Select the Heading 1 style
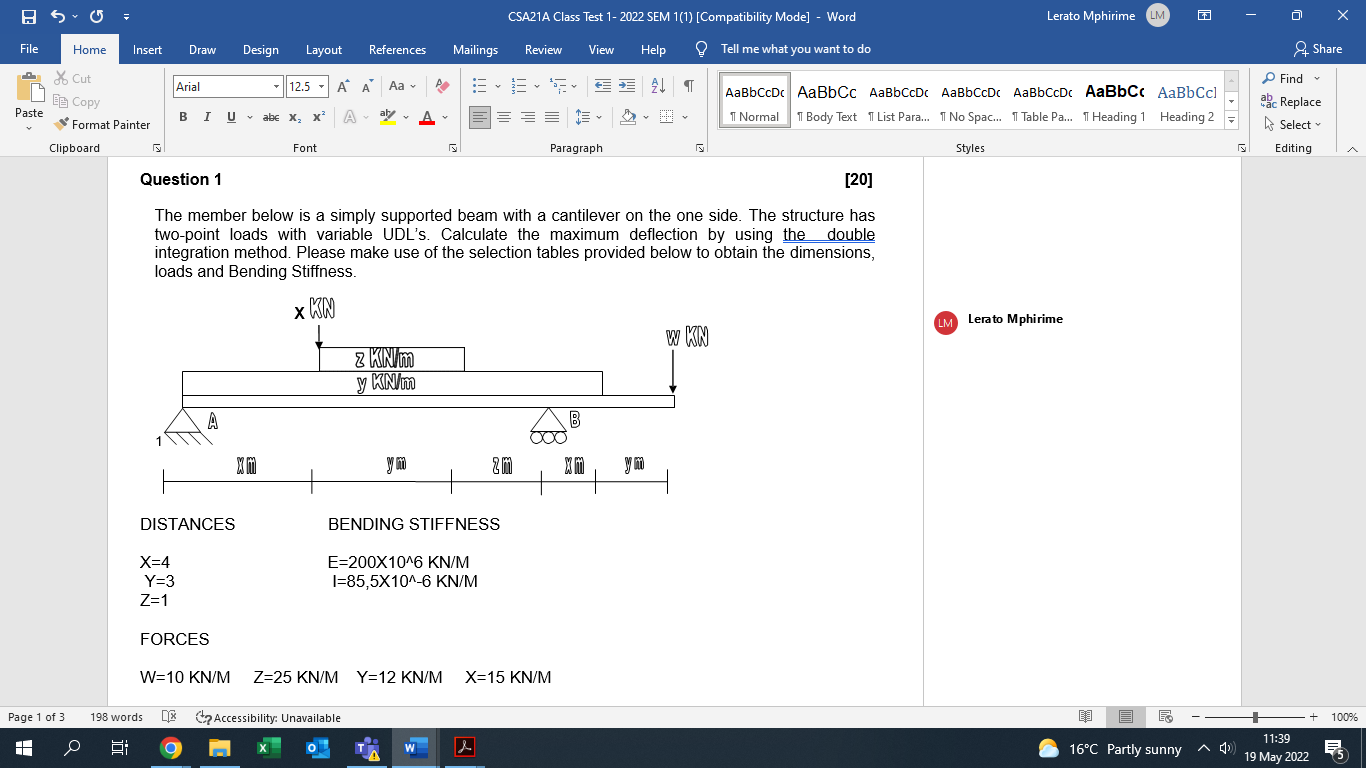1366x768 pixels. tap(1113, 98)
